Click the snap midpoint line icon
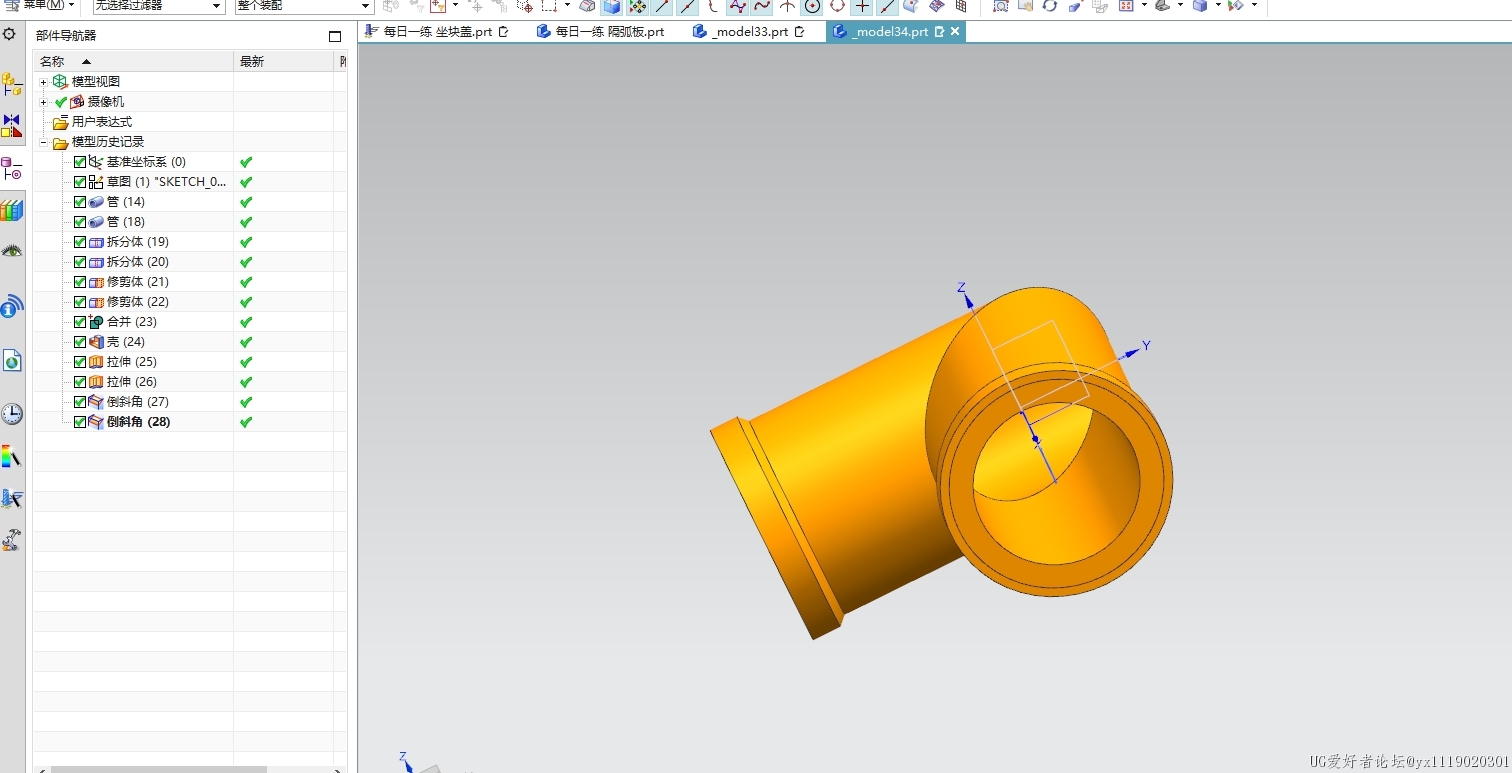 (687, 6)
